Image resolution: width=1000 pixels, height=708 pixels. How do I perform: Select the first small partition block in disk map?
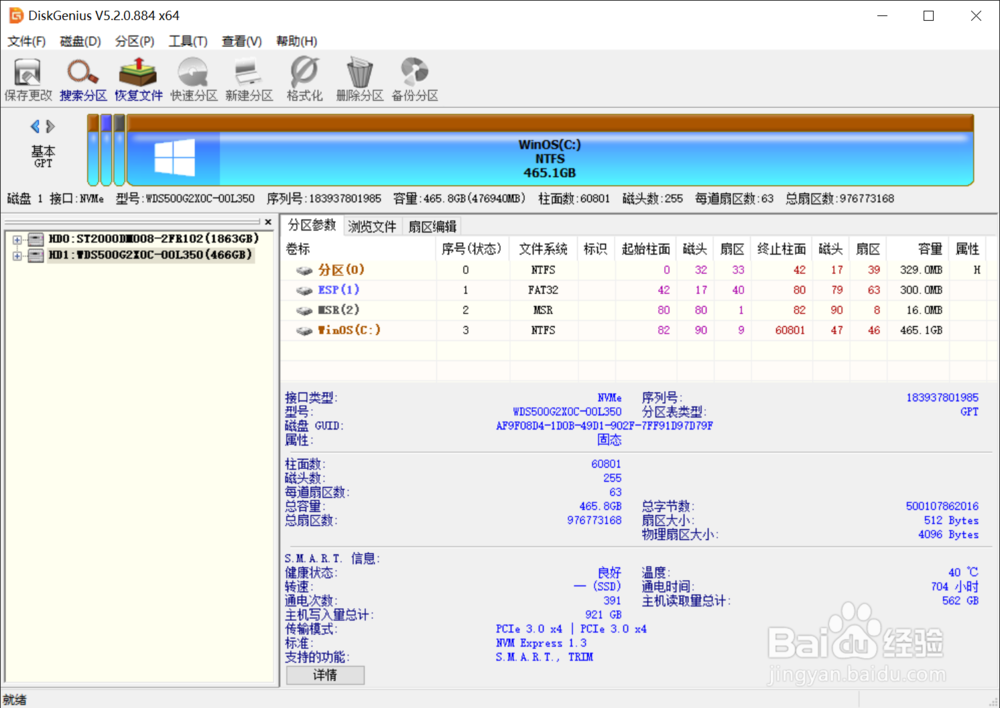93,150
